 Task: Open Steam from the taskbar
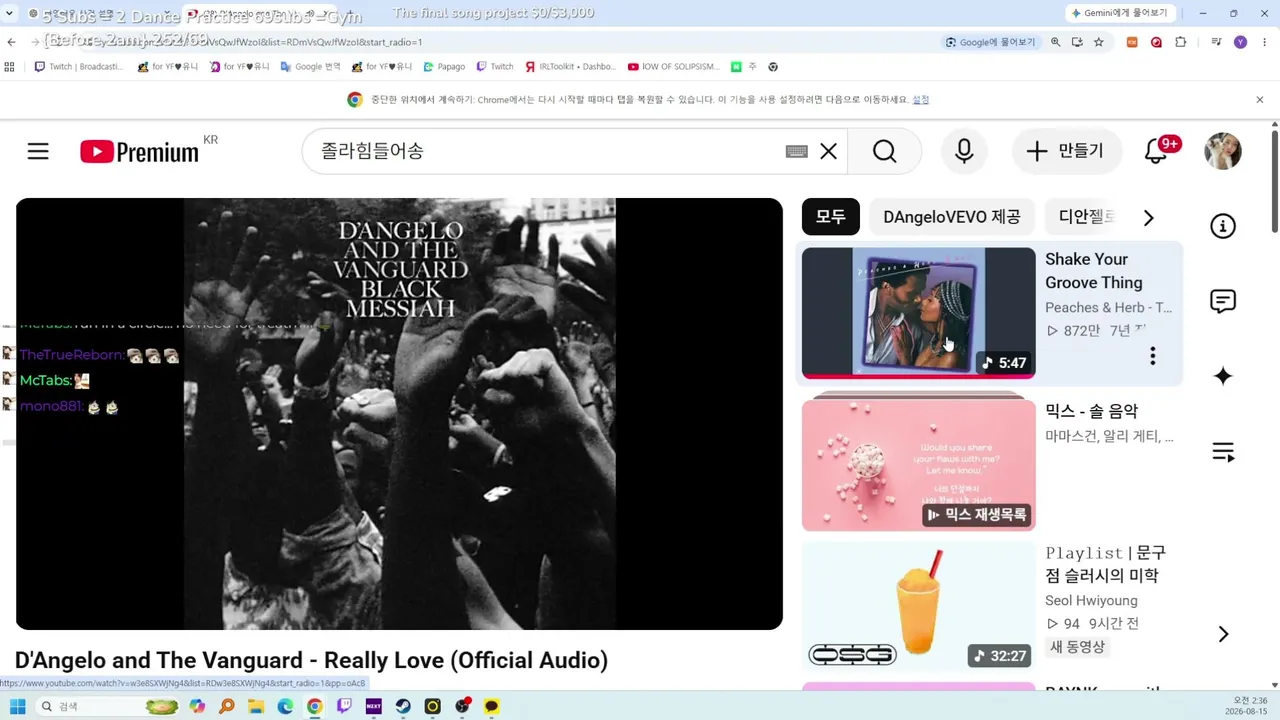coord(403,706)
